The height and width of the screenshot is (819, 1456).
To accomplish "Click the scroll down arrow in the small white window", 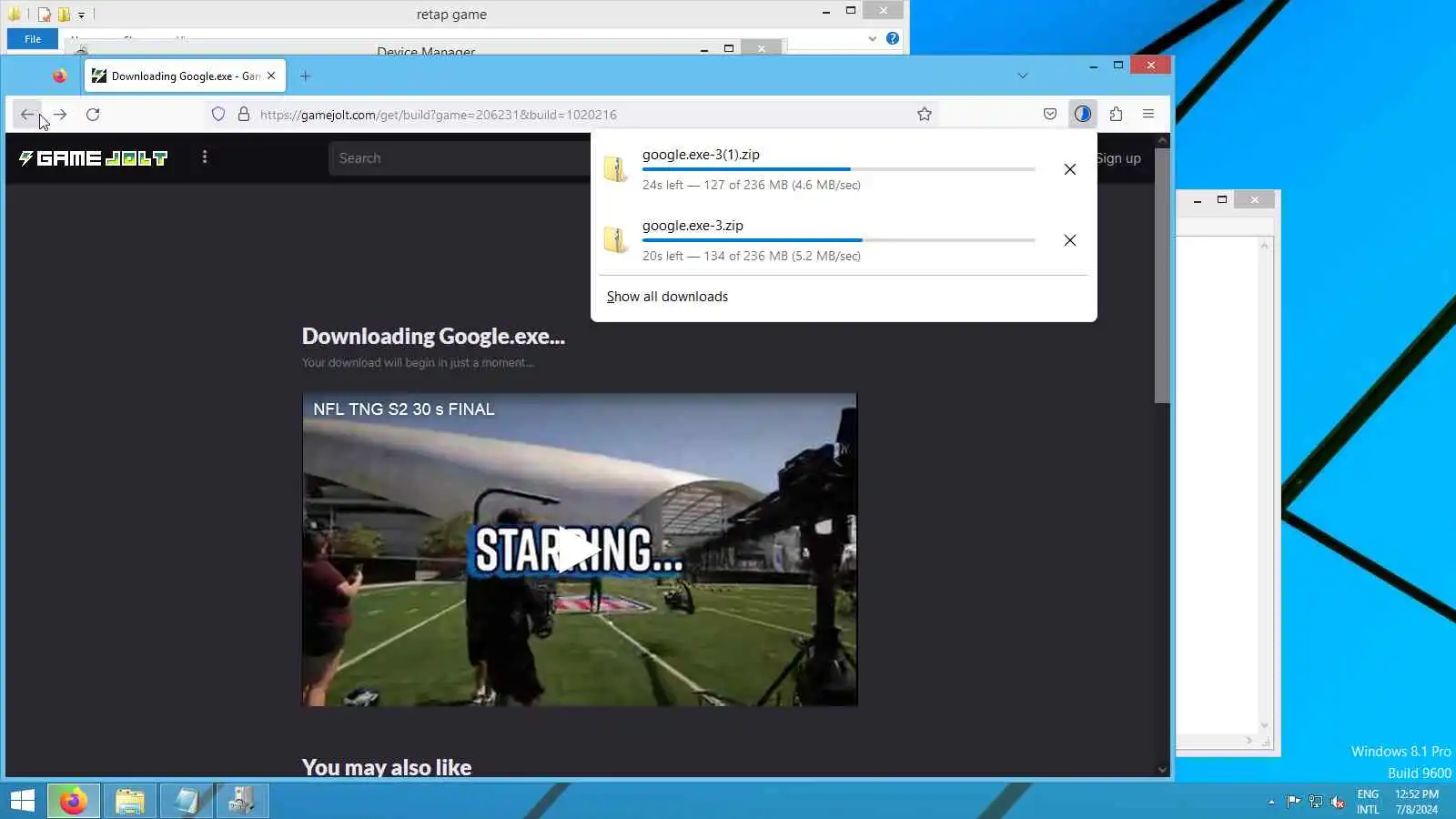I will pos(1264,725).
